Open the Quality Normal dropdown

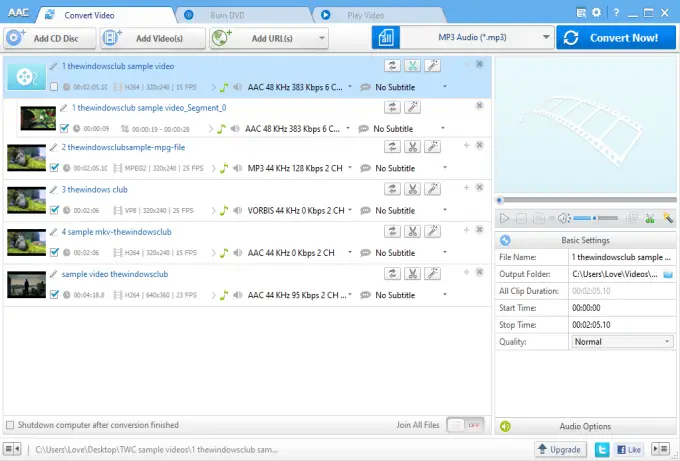point(622,342)
